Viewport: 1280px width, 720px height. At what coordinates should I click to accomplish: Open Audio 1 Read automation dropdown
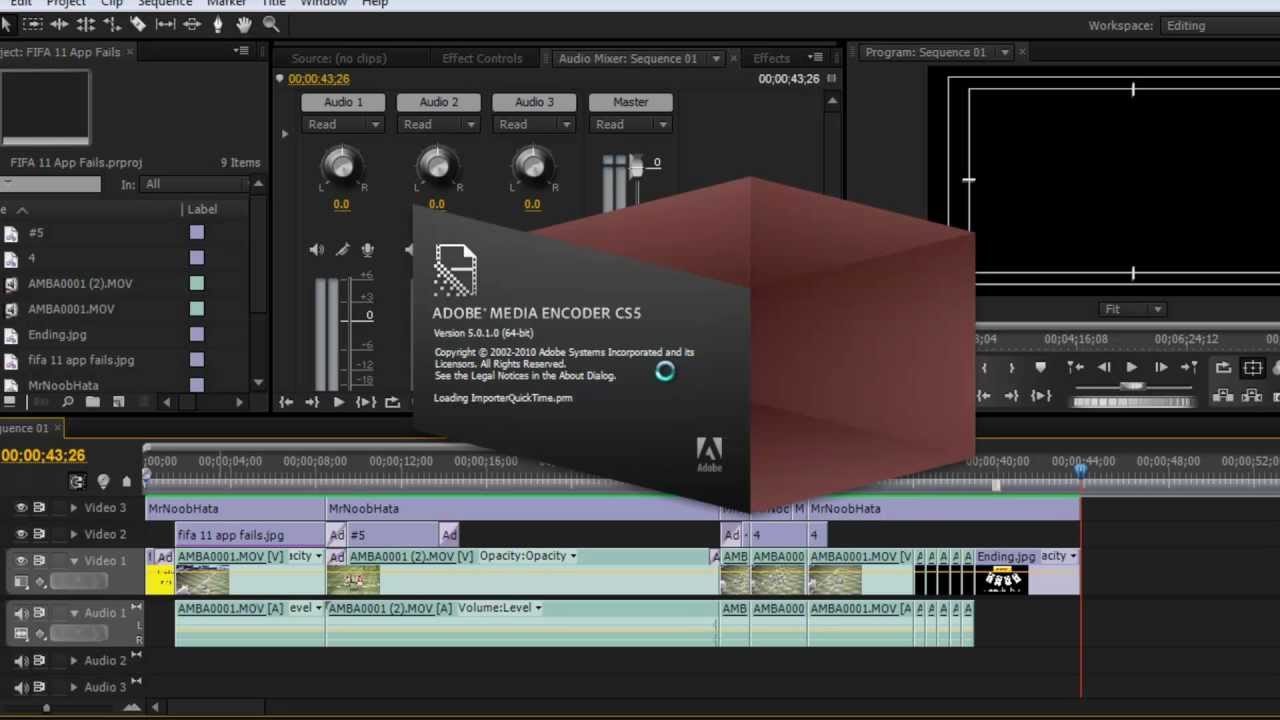tap(343, 124)
